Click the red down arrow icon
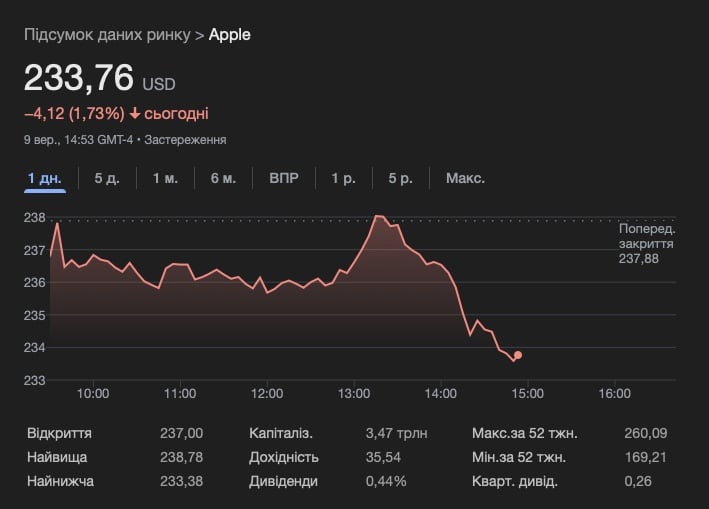Screen dimensions: 709x509 point(136,114)
